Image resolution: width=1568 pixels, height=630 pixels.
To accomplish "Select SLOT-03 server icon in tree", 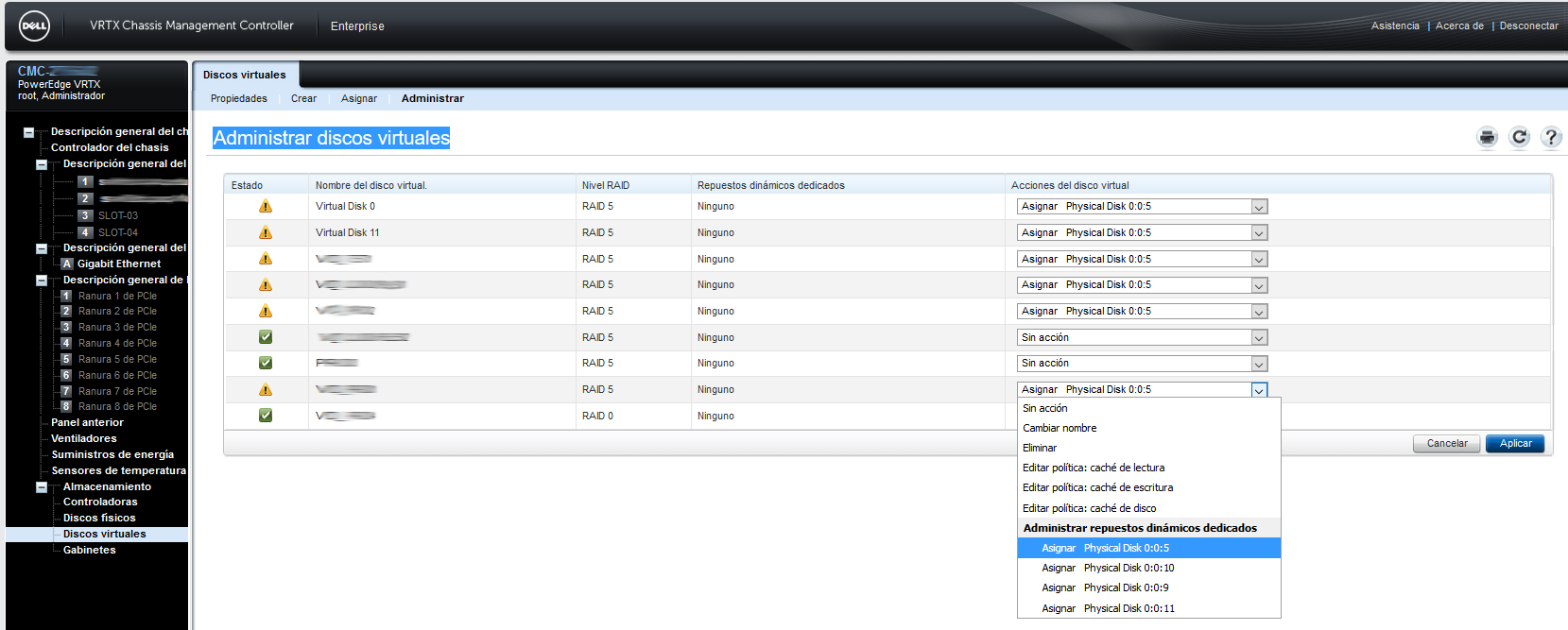I will point(85,215).
